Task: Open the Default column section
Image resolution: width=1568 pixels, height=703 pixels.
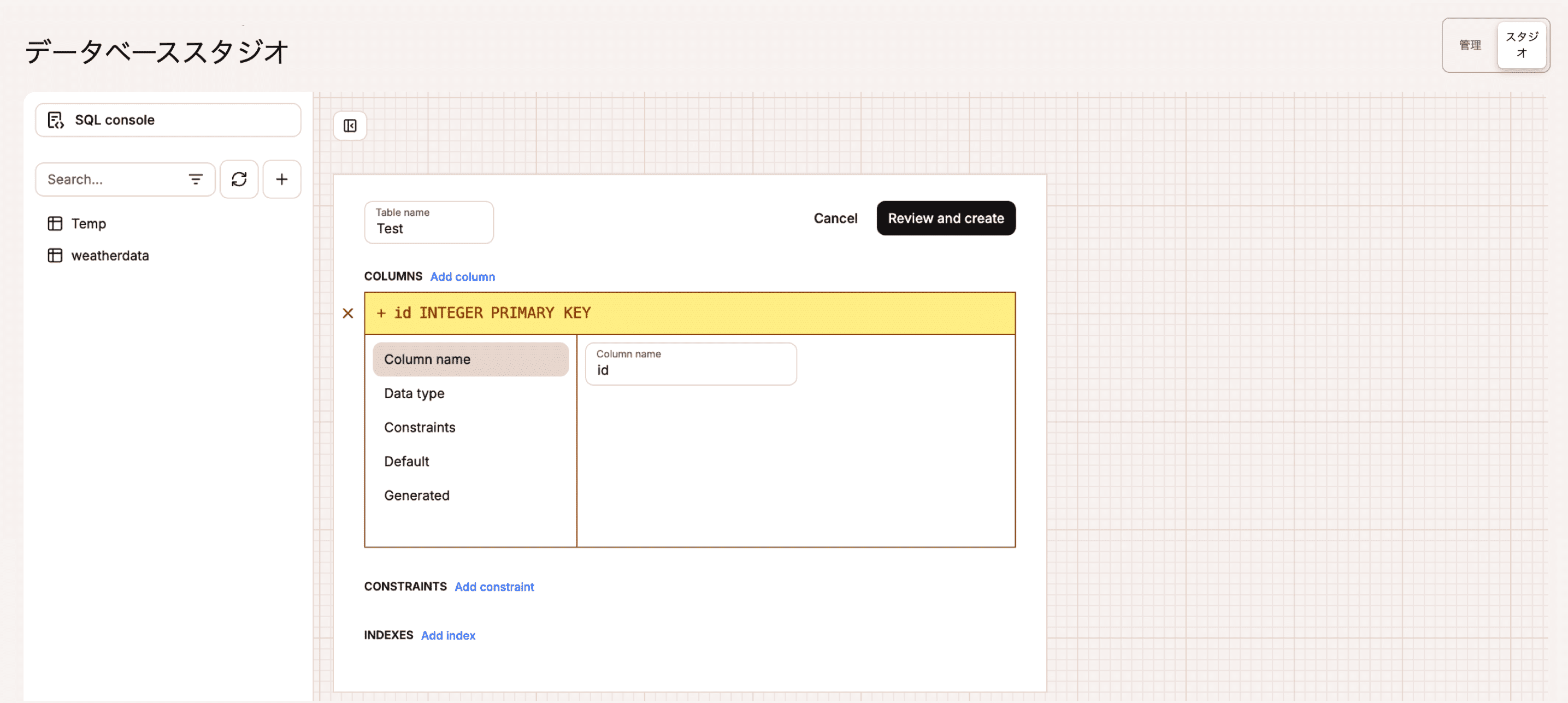Action: [406, 462]
